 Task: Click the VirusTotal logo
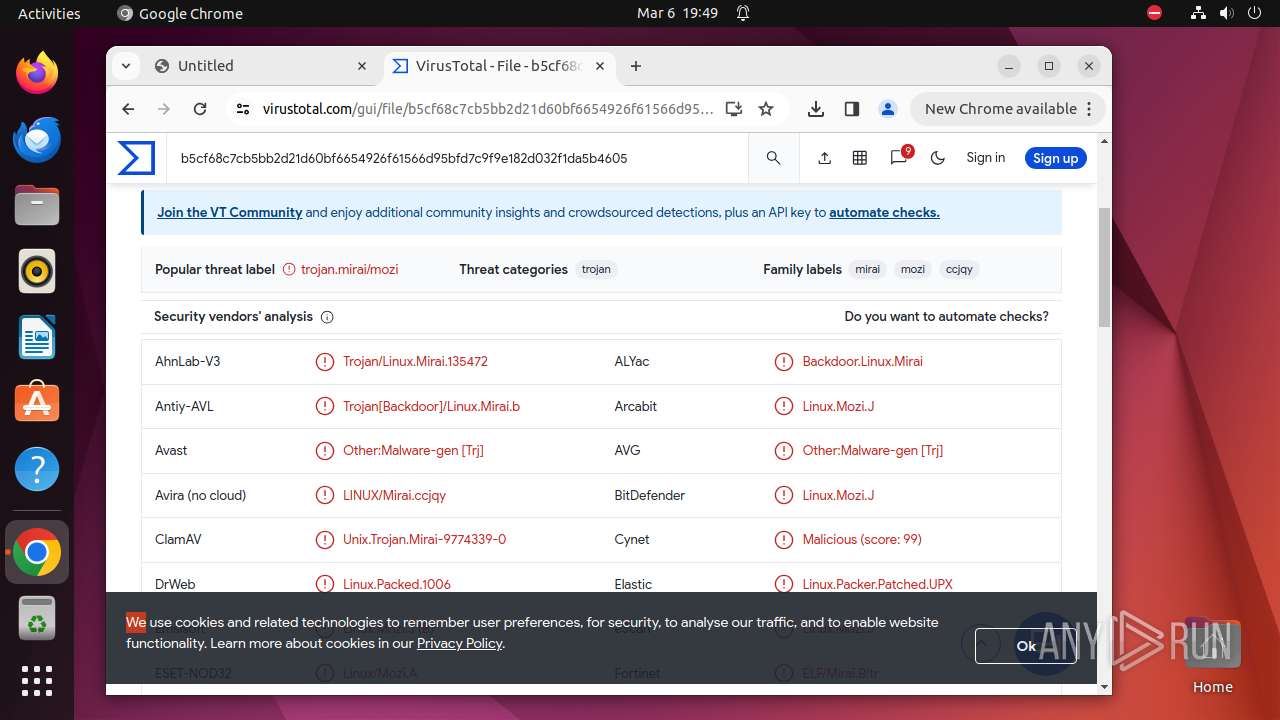(x=136, y=158)
